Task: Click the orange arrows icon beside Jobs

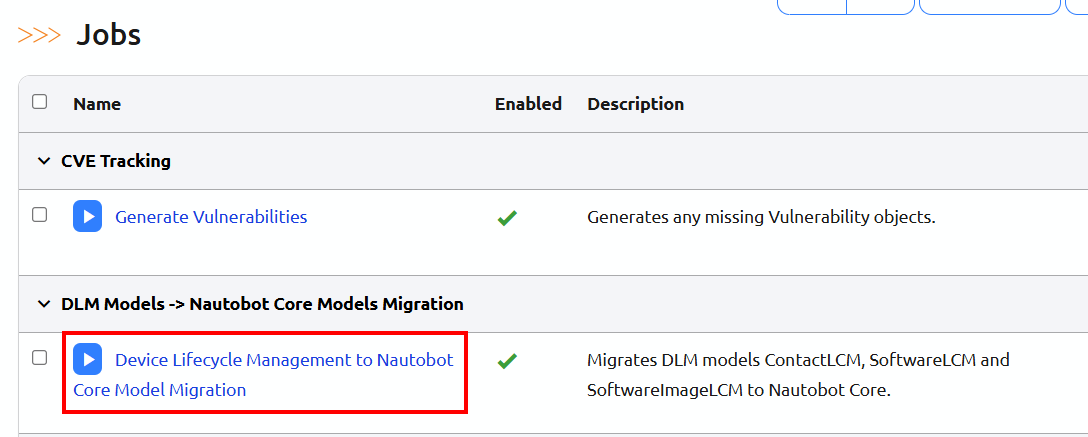Action: click(x=39, y=36)
